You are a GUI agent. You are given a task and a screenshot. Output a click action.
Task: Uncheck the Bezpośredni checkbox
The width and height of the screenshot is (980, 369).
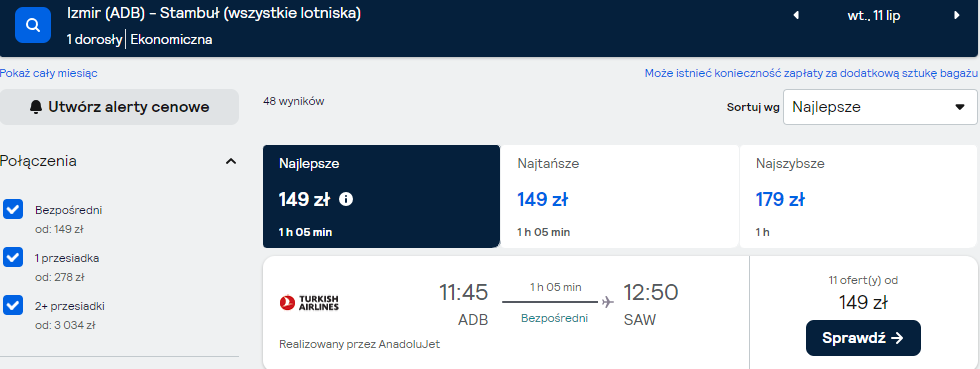(13, 210)
